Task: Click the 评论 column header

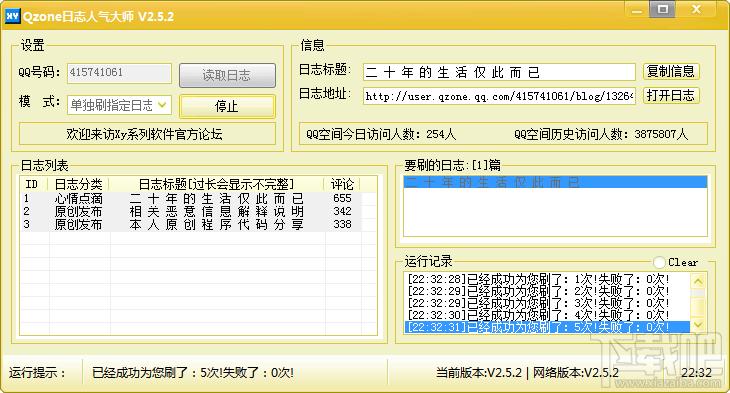Action: [342, 184]
